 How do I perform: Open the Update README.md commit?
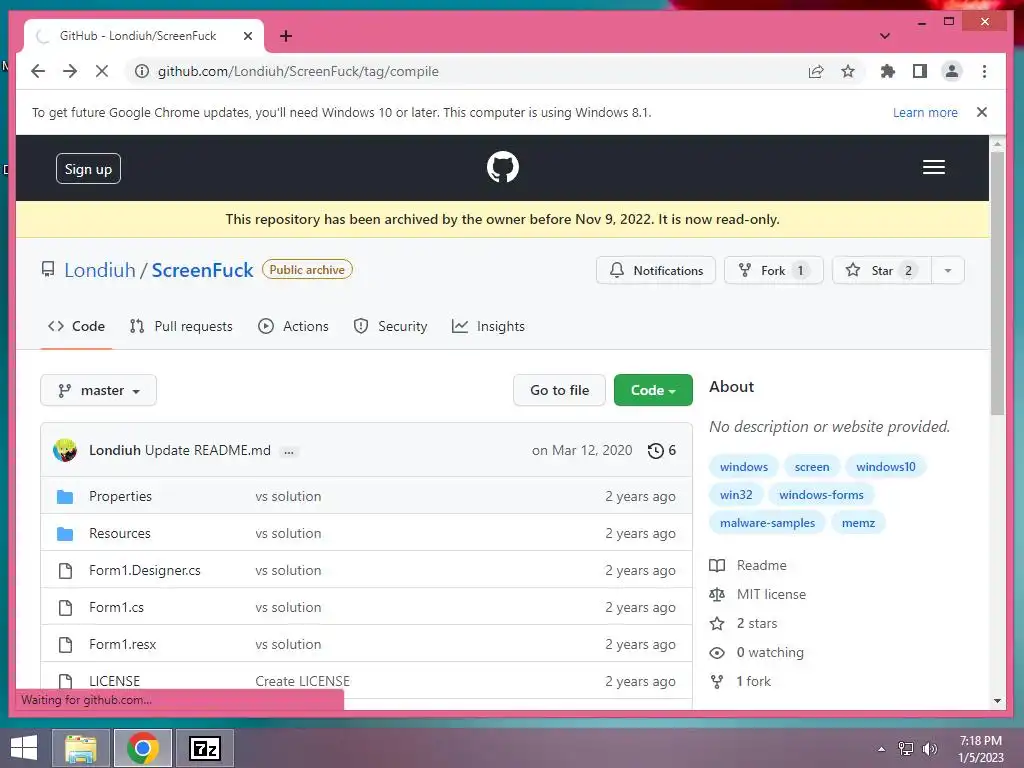click(208, 451)
